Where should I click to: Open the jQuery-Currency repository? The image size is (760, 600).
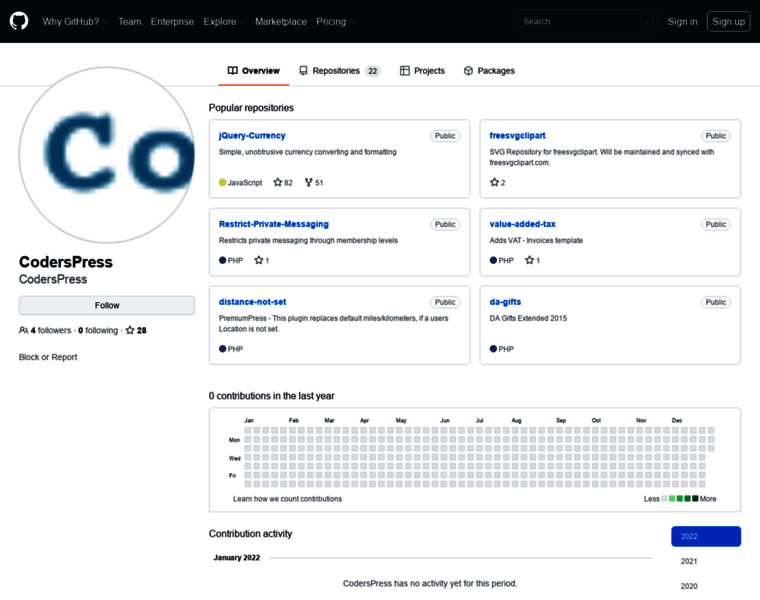[252, 136]
